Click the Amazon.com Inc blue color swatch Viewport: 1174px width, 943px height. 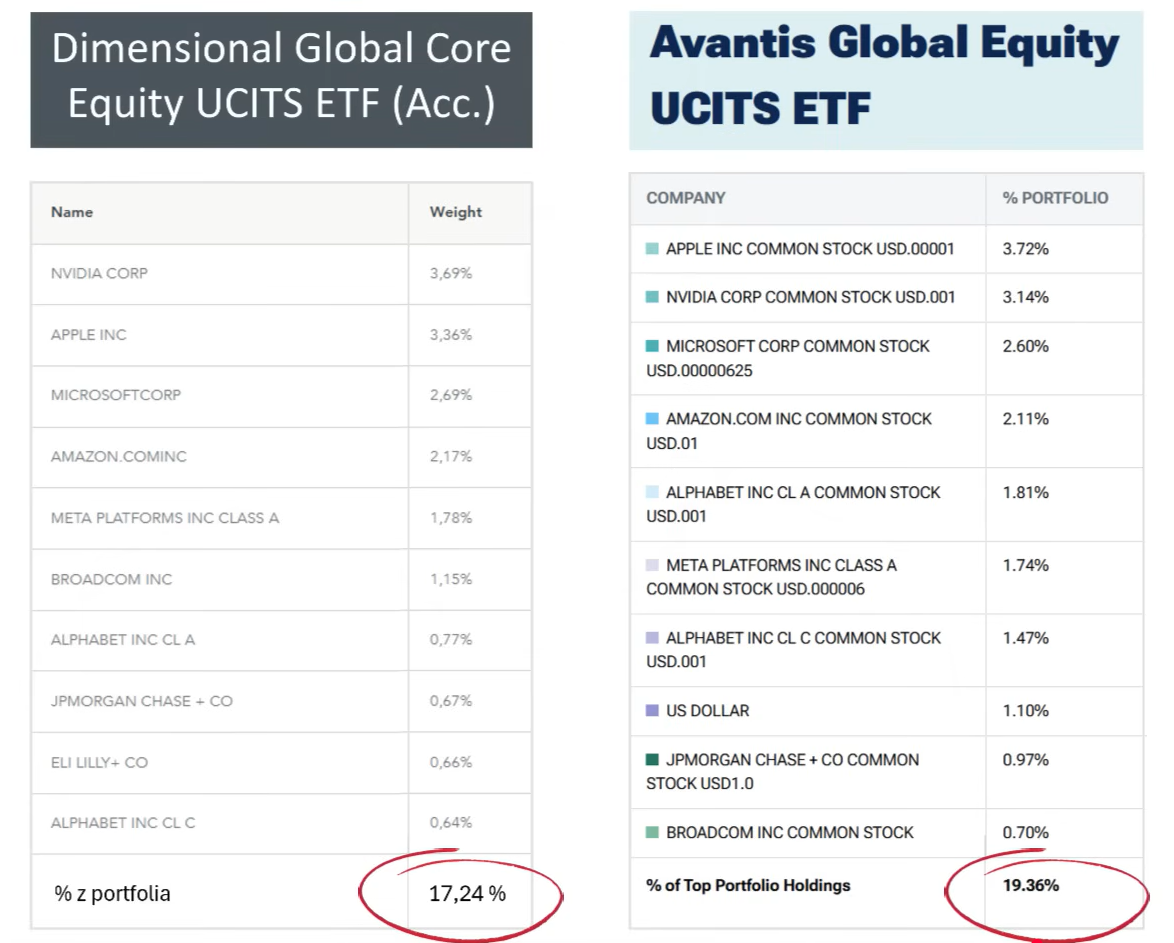tap(652, 419)
